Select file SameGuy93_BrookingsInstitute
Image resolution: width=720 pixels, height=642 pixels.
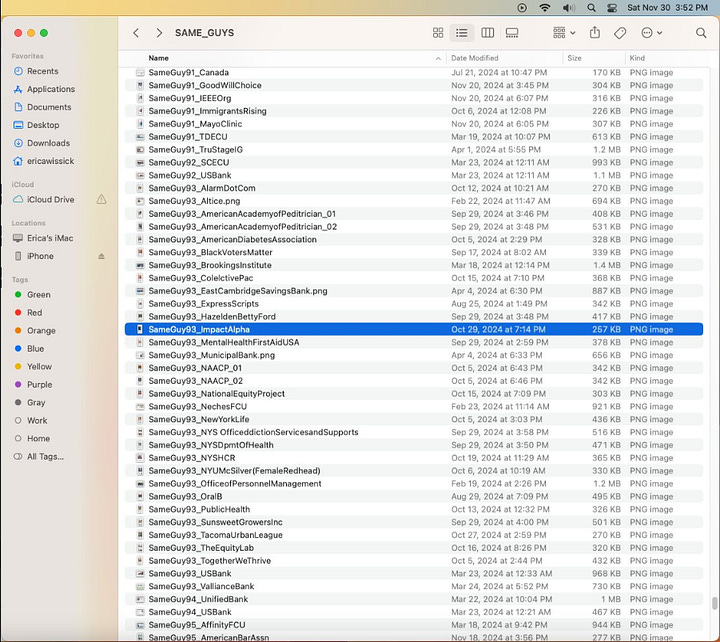pos(414,265)
